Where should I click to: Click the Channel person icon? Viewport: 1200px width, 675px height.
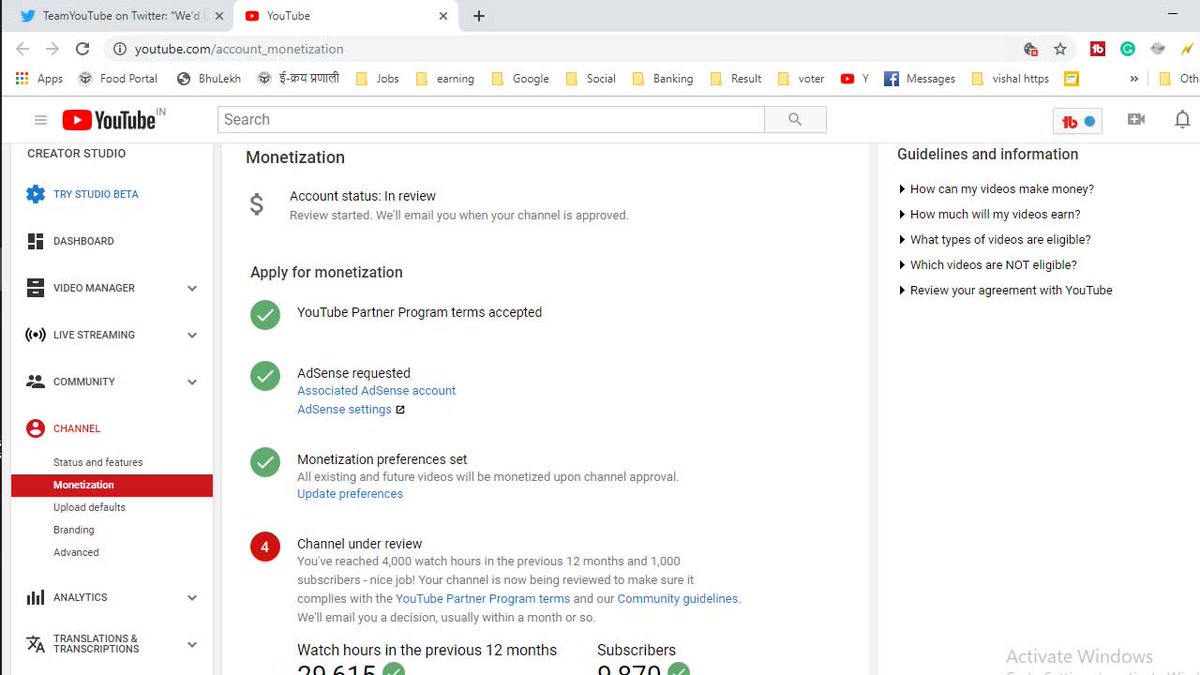click(36, 428)
